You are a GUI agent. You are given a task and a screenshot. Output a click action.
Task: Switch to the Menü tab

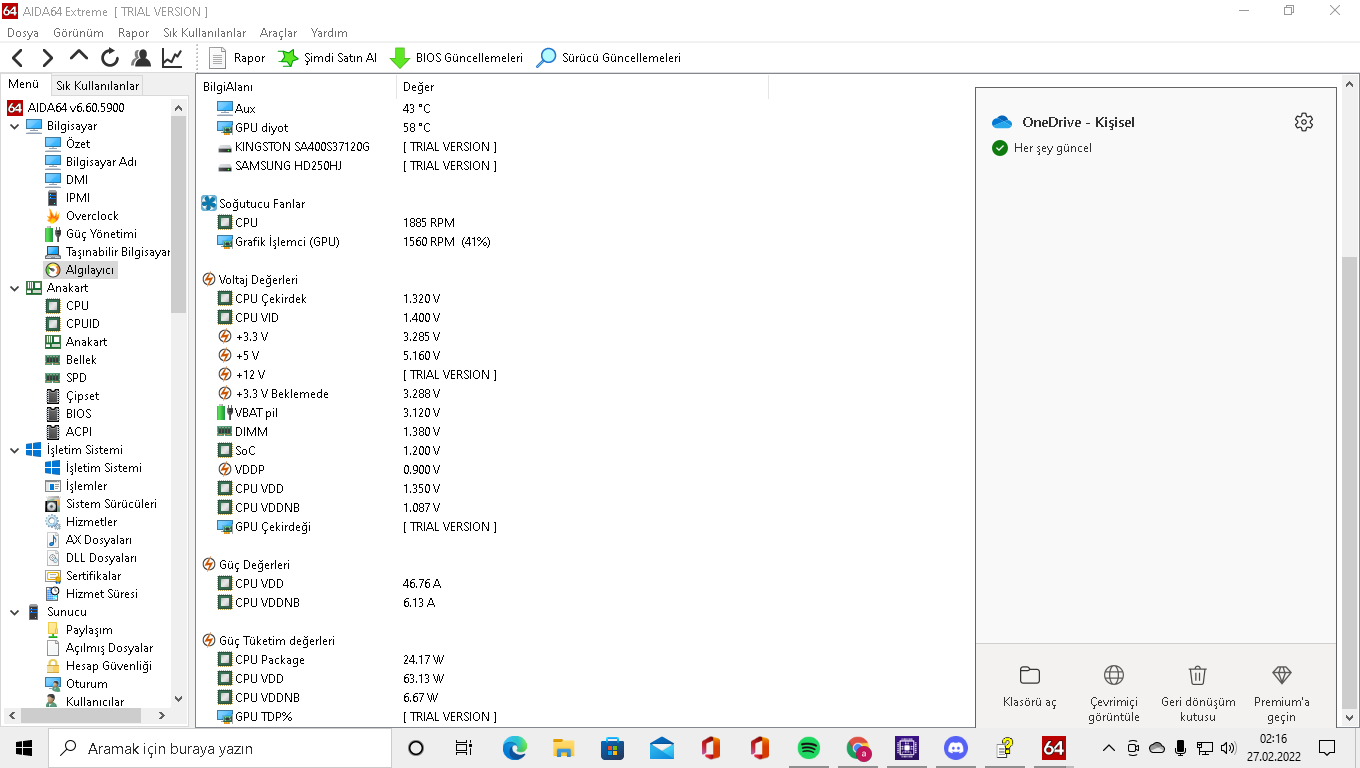(x=24, y=85)
